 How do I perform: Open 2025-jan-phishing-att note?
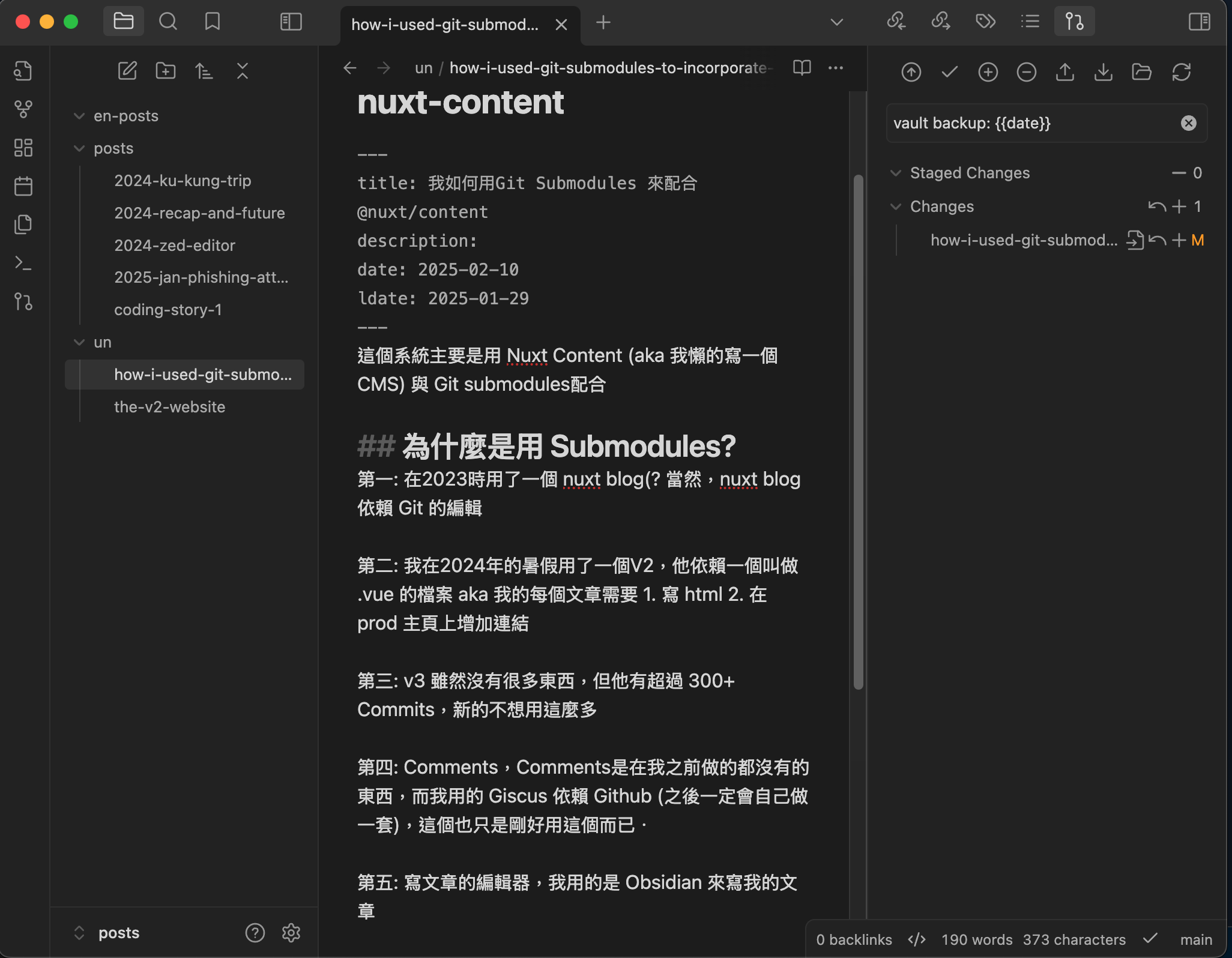point(201,277)
